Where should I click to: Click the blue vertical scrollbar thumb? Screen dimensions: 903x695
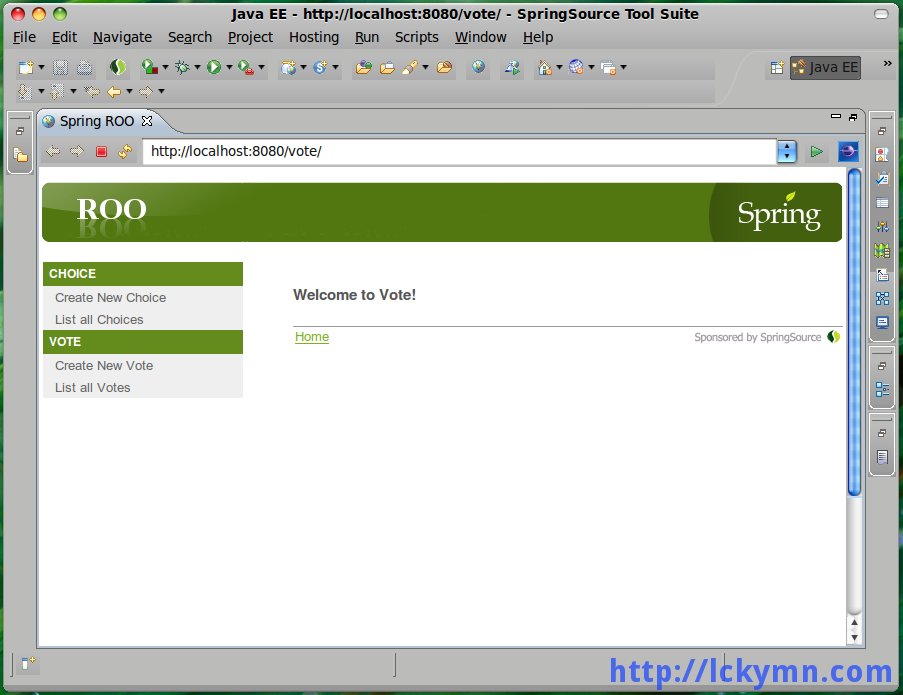click(855, 332)
